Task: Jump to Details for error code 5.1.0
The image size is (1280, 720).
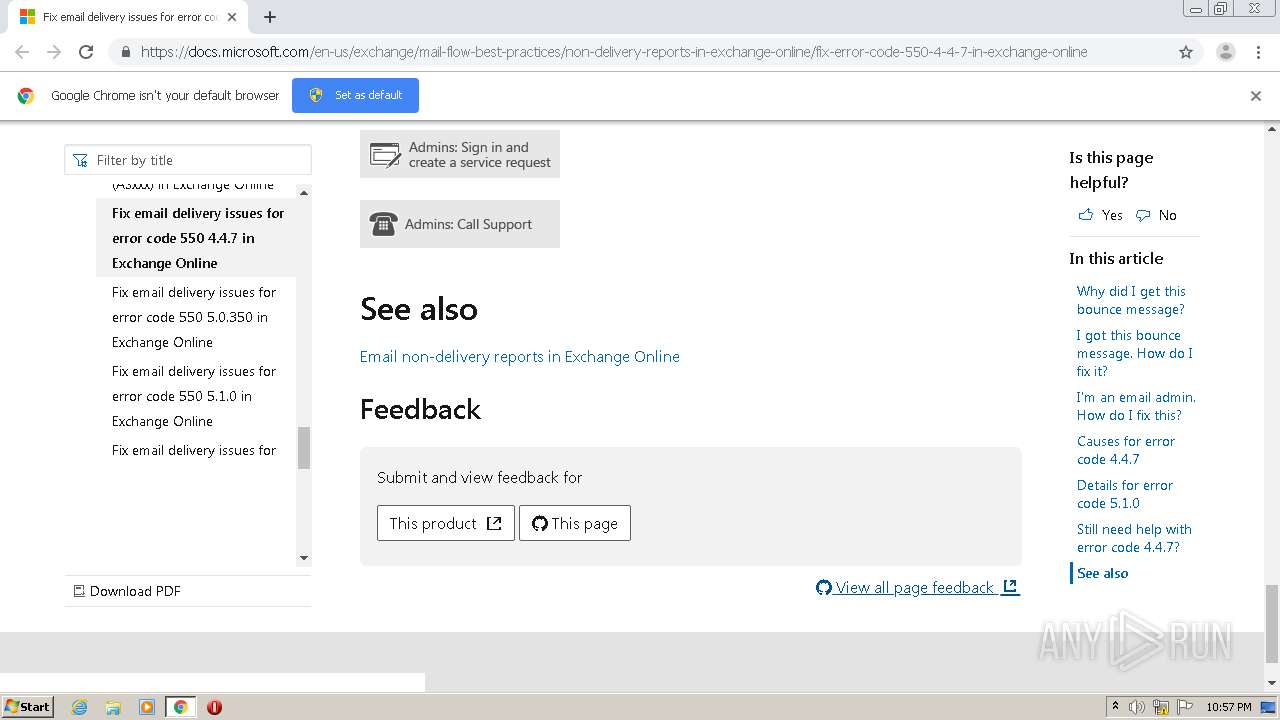Action: 1125,494
